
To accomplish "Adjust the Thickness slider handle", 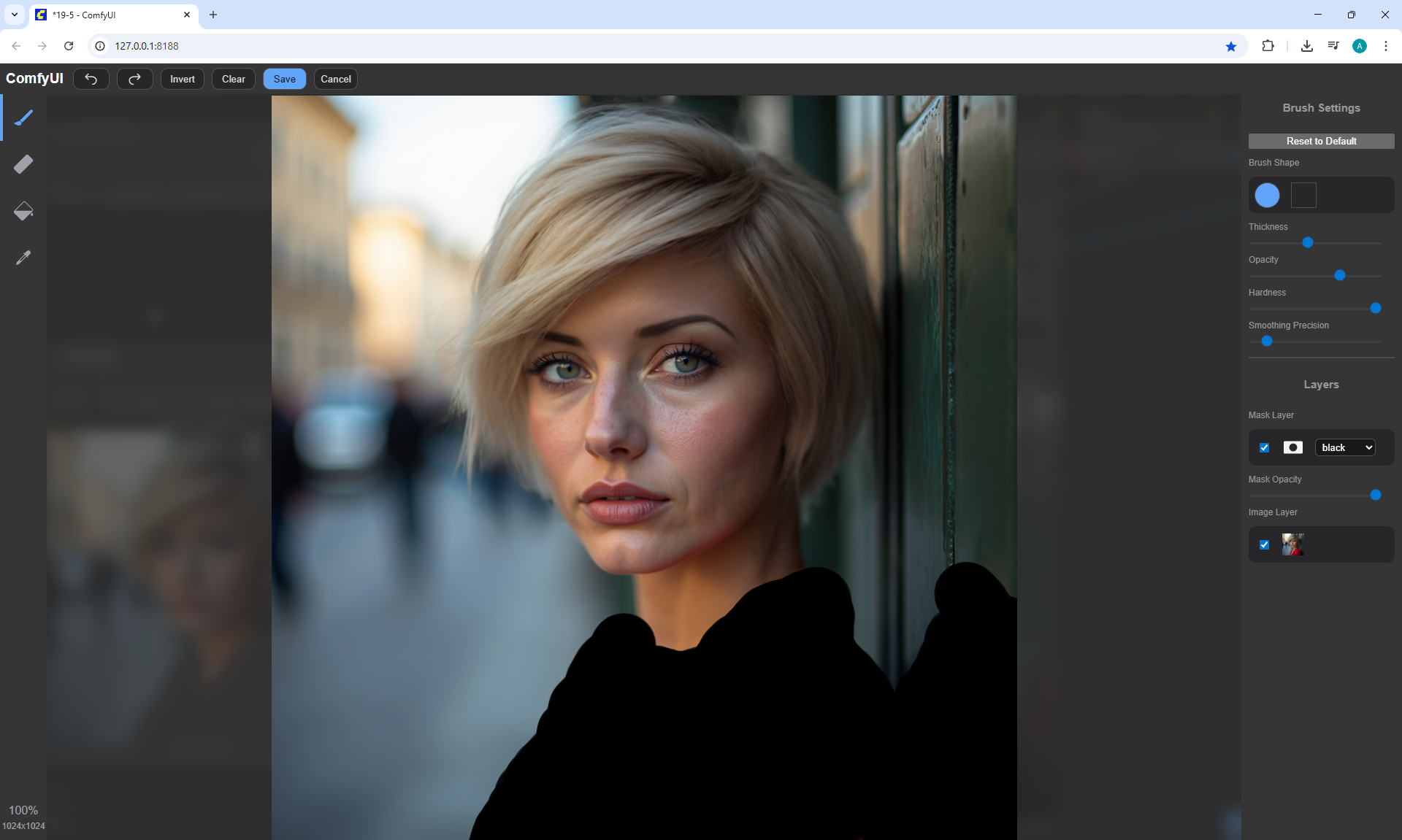I will tap(1308, 242).
